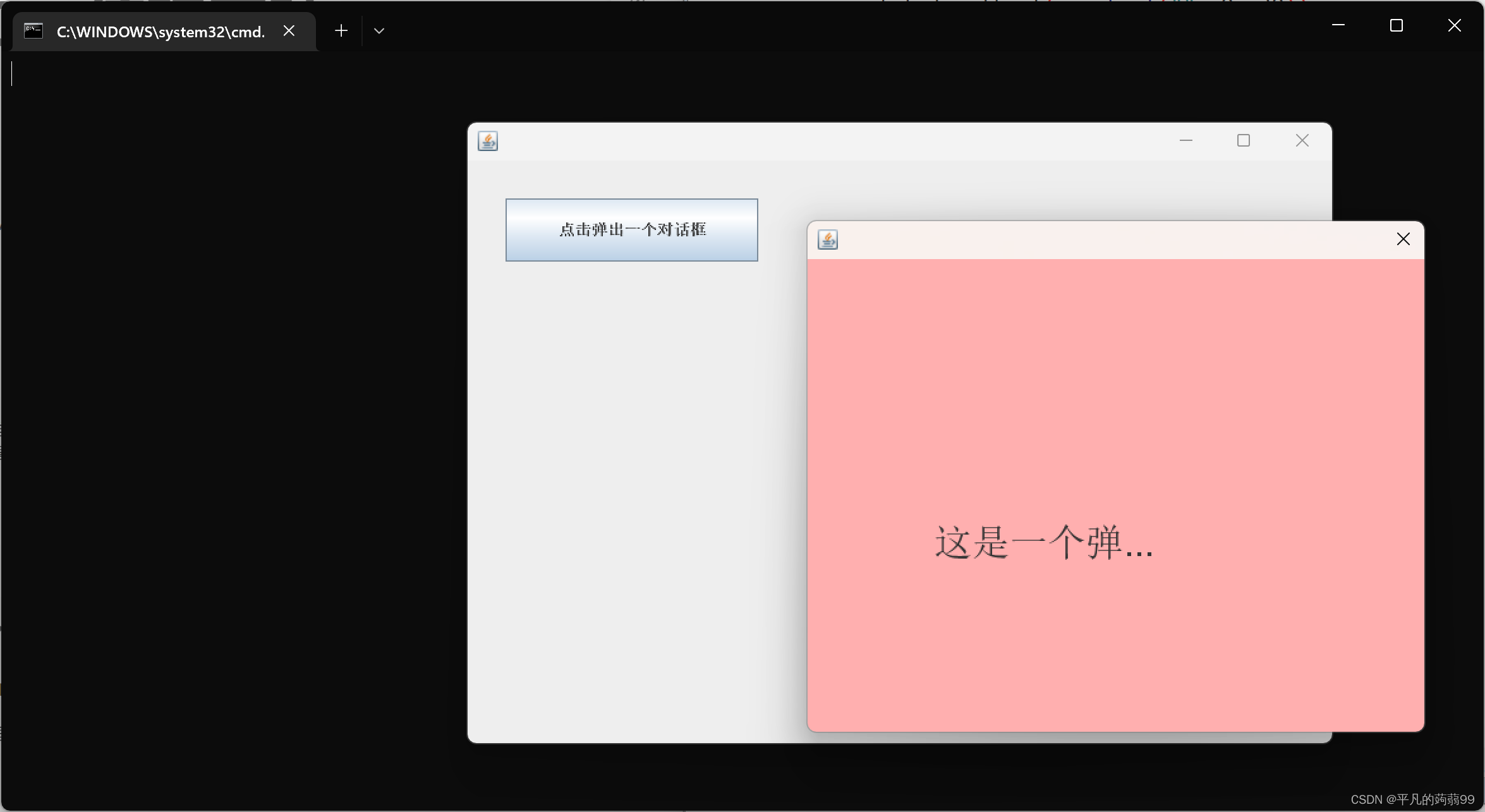Click the Java icon in main frame titlebar
Screen dimensions: 1485x812
pyautogui.click(x=487, y=141)
